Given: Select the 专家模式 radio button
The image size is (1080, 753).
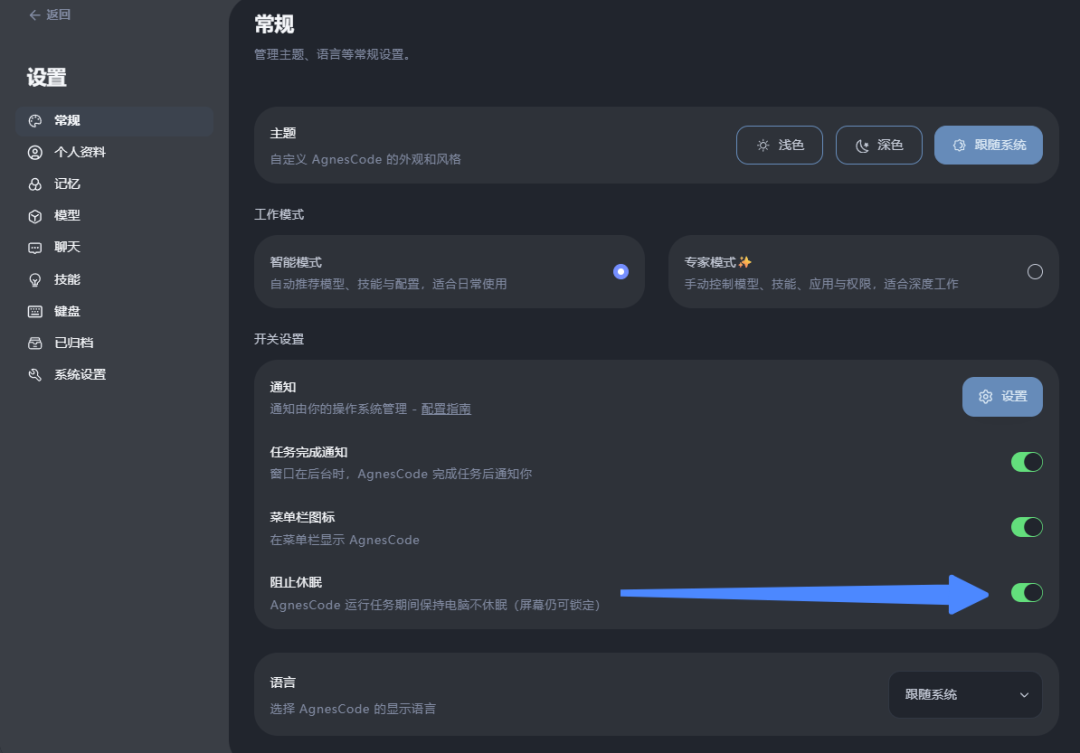Looking at the screenshot, I should pos(1035,271).
